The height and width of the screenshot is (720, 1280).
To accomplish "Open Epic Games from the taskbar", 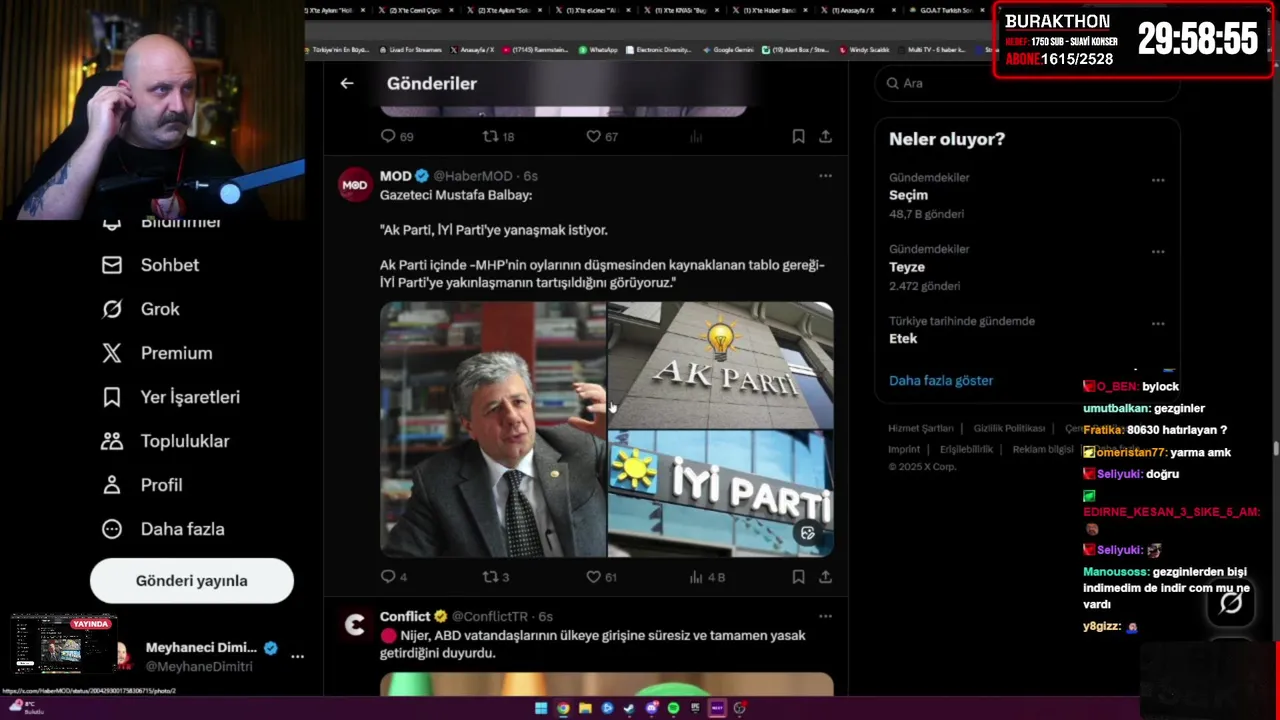I will click(x=695, y=708).
